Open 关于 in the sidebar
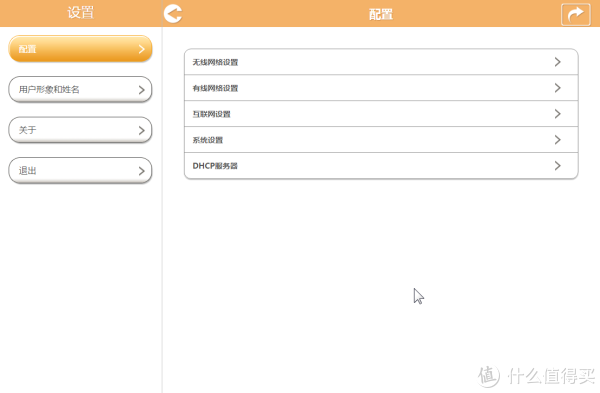Screen dimensions: 600x393 [80, 130]
